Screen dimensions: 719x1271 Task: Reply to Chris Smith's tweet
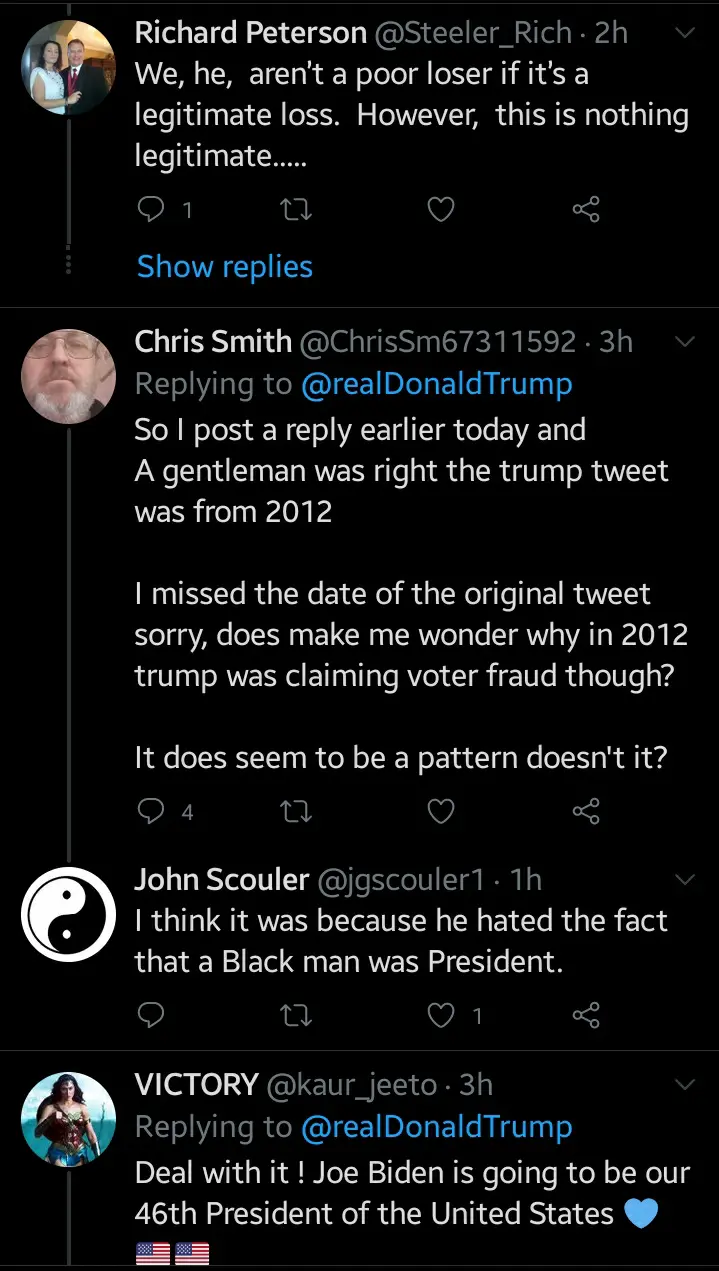150,812
